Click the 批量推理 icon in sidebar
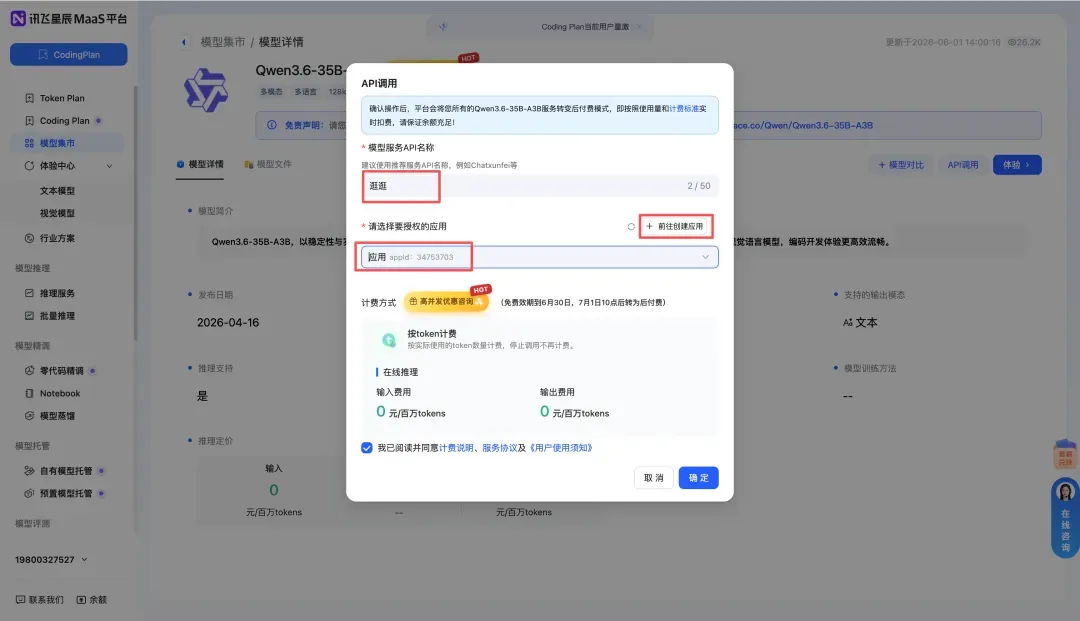This screenshot has height=621, width=1080. tap(29, 316)
